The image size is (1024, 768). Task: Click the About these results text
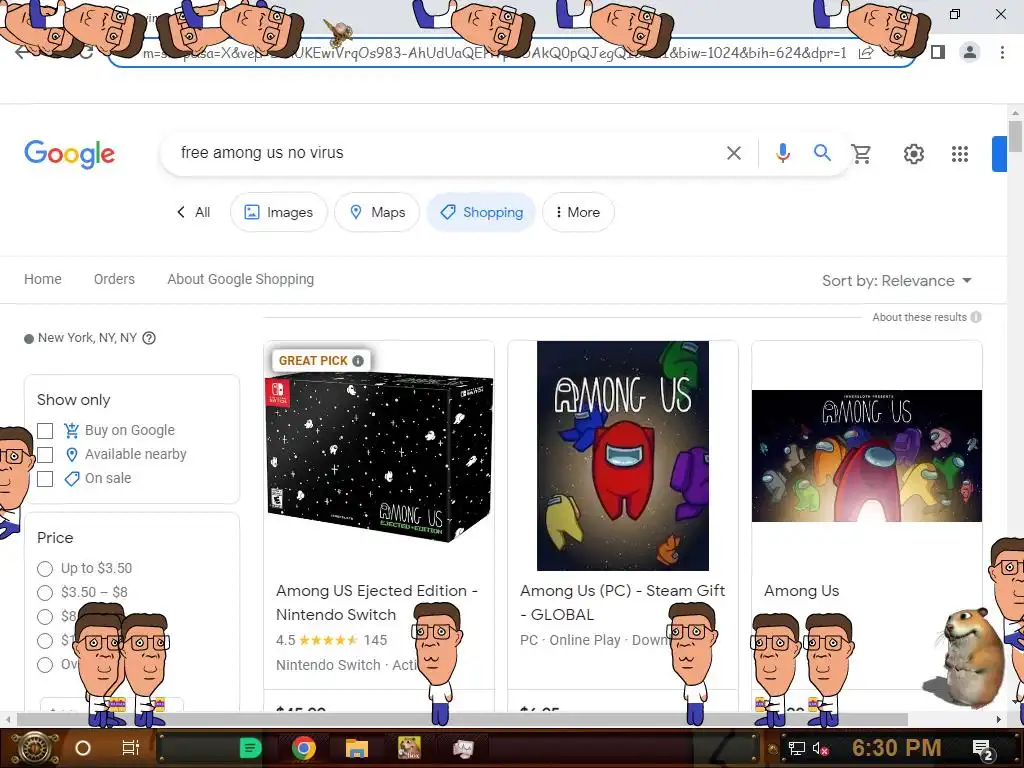coord(919,317)
